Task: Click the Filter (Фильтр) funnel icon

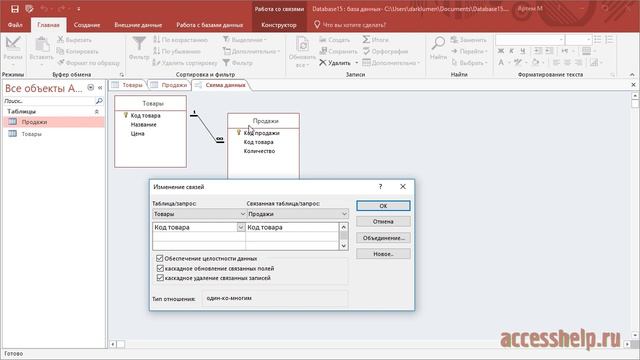Action: pos(139,44)
